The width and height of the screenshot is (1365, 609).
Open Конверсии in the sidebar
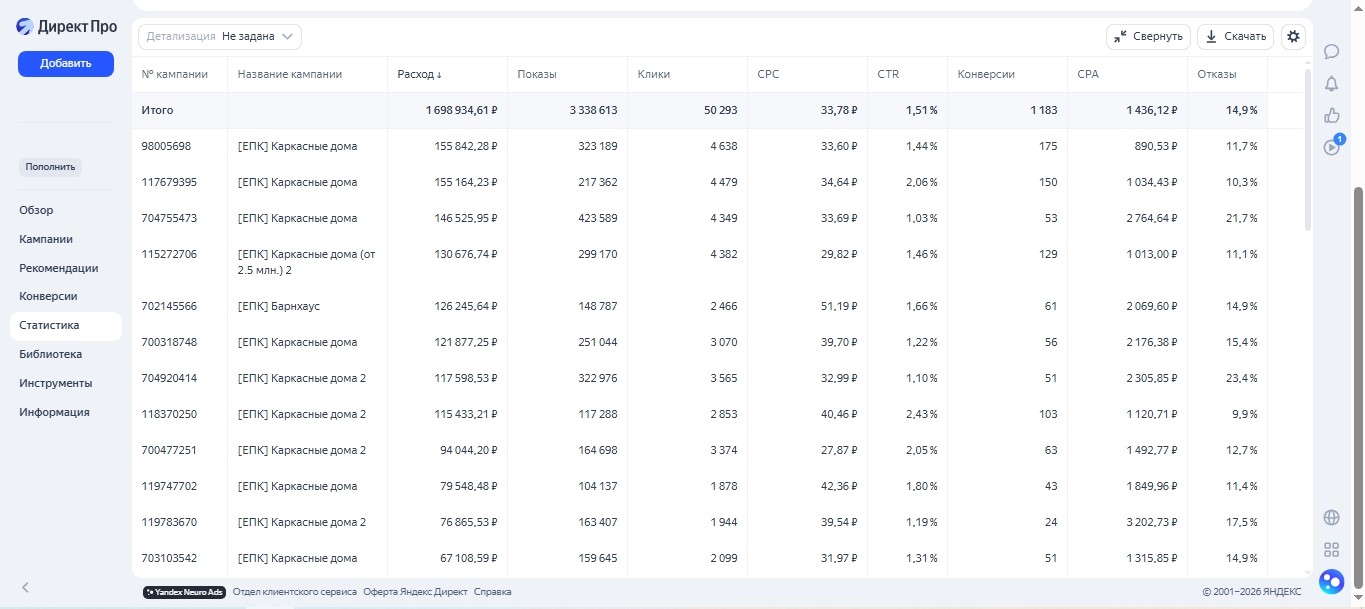pos(48,297)
